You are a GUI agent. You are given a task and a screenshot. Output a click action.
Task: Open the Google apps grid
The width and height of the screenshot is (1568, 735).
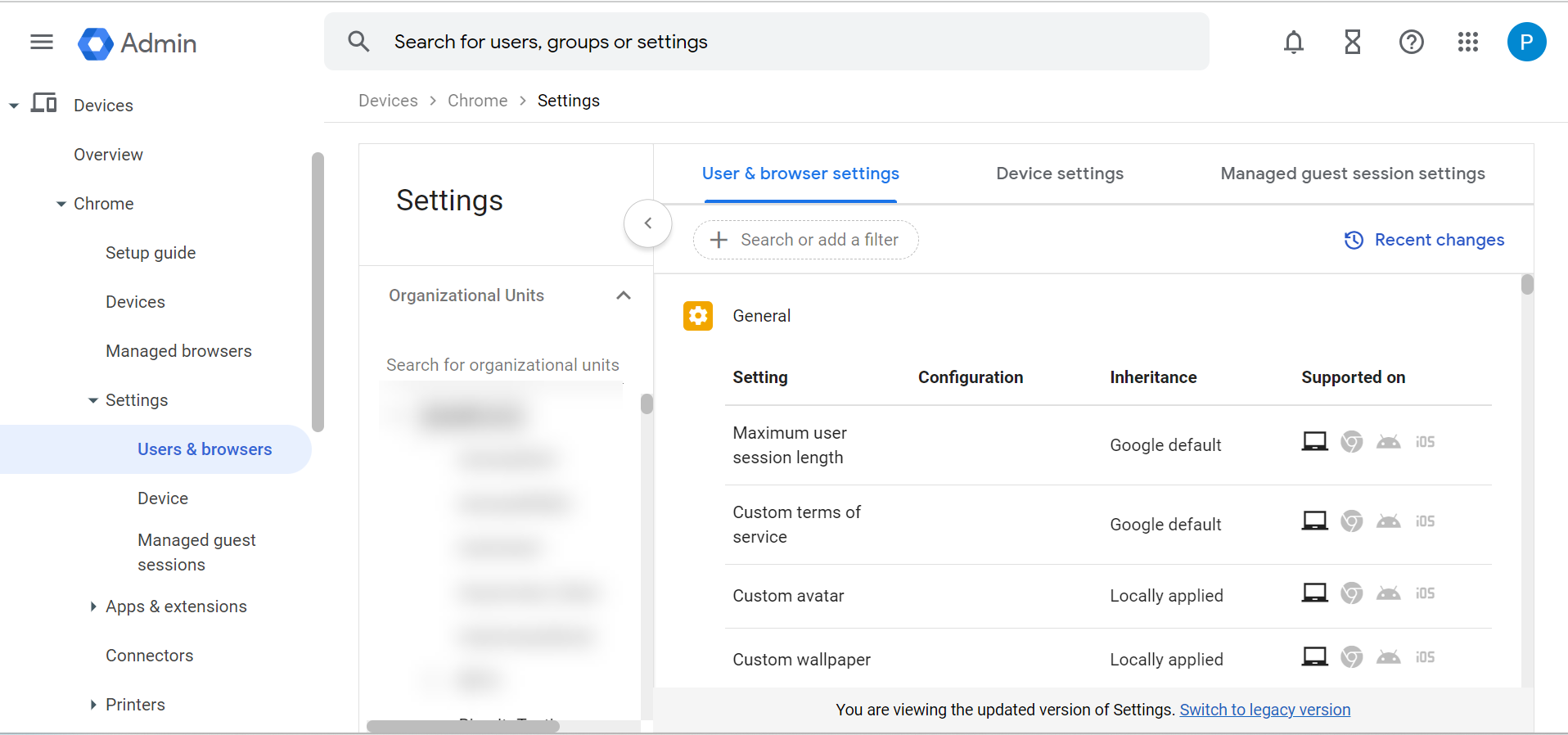pyautogui.click(x=1468, y=42)
